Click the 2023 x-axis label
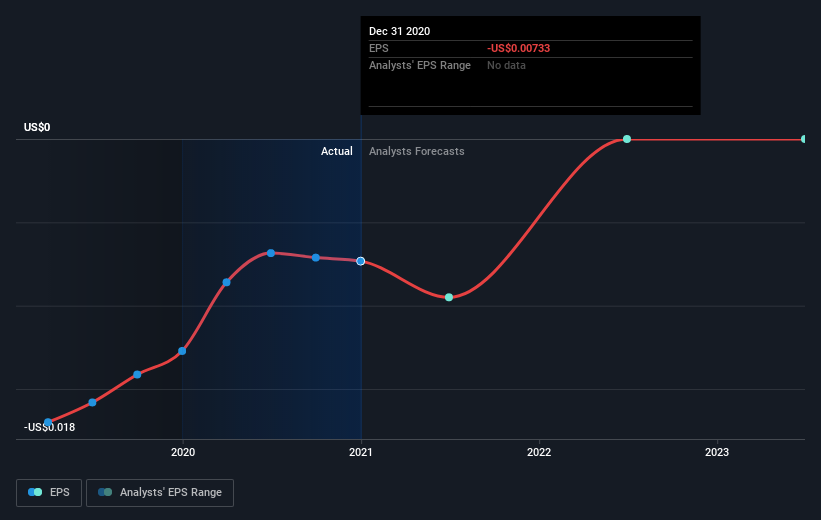The image size is (821, 520). pyautogui.click(x=717, y=452)
